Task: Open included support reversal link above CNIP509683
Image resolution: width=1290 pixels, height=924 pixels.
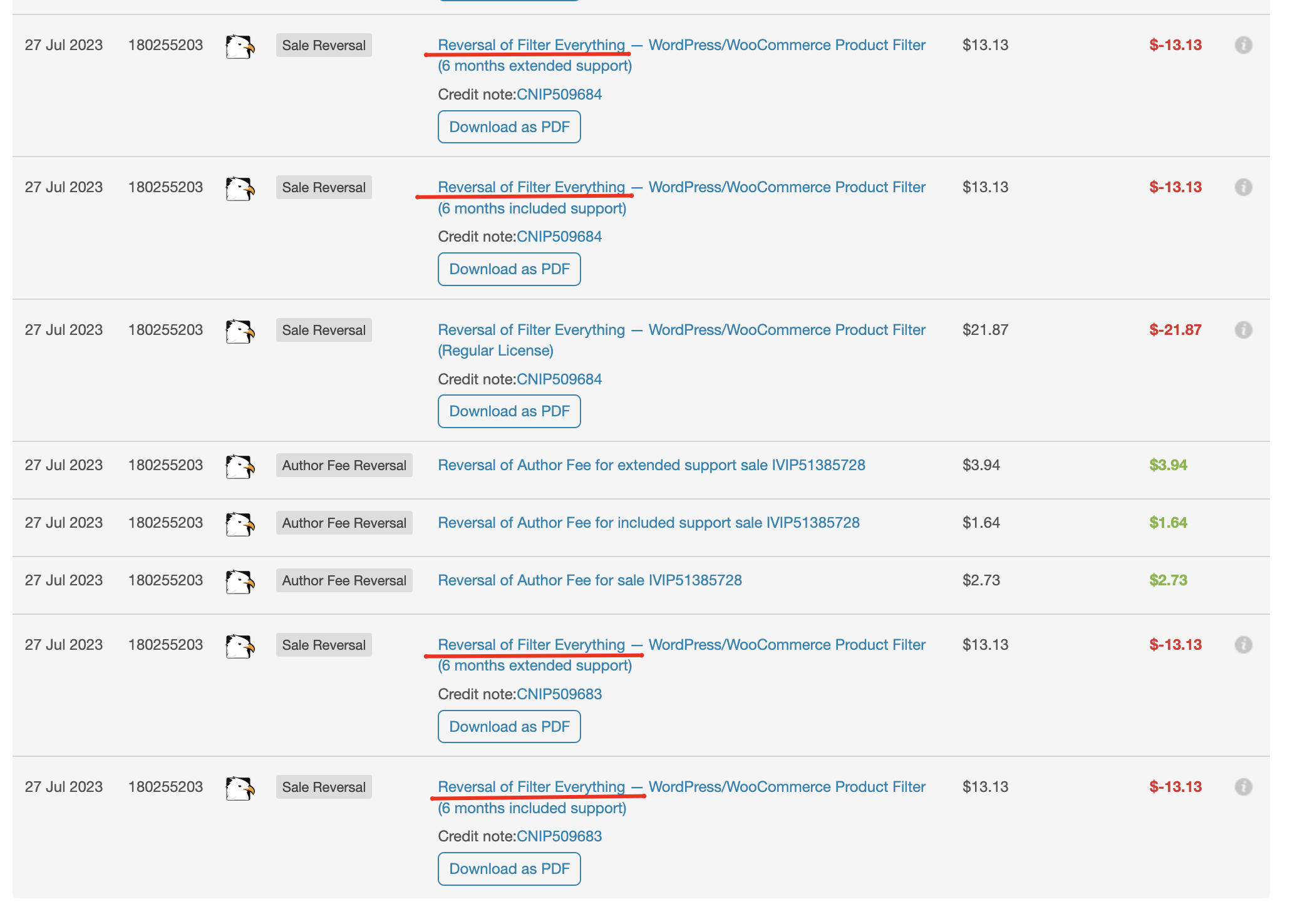Action: [681, 798]
